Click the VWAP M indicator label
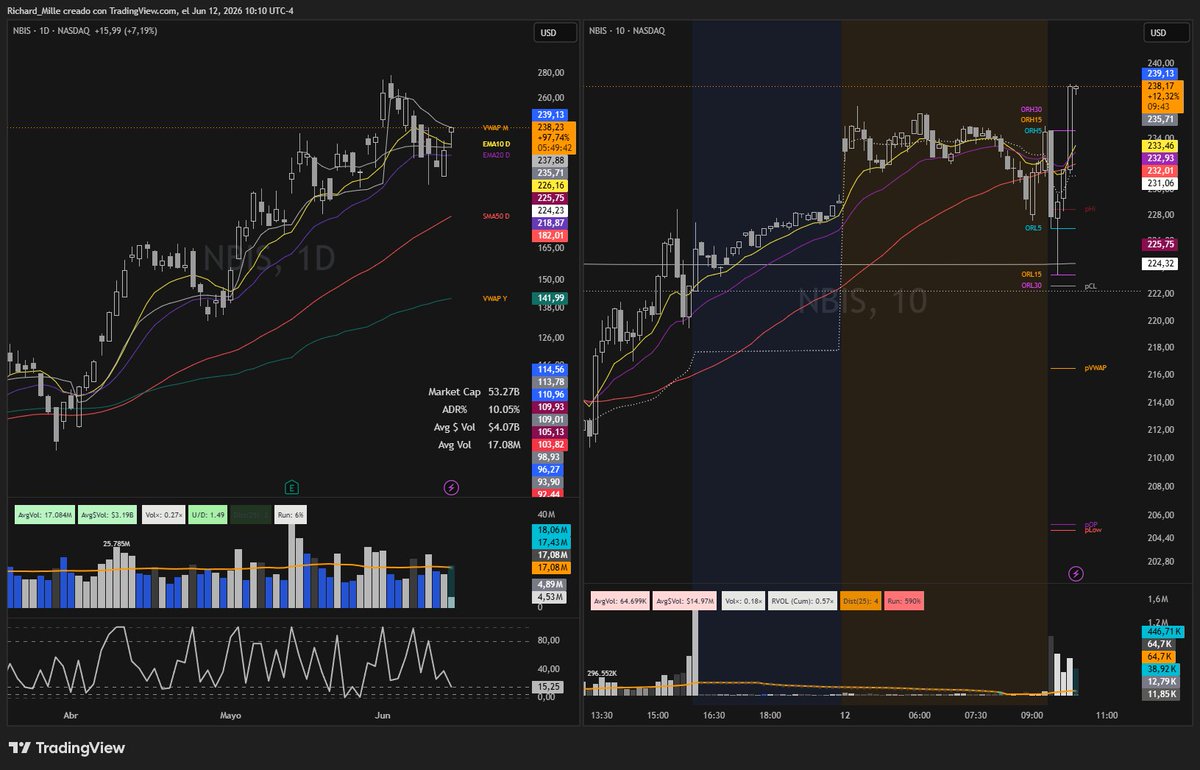The width and height of the screenshot is (1200, 770). pos(496,128)
